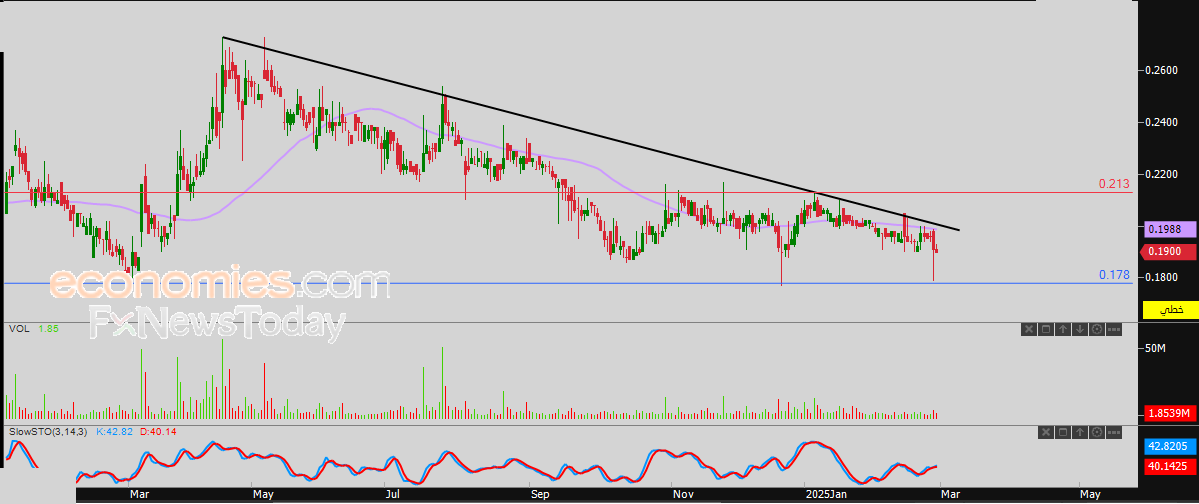Viewport: 1199px width, 504px height.
Task: Maximize the SlowSTO indicator panel
Action: click(x=1063, y=432)
